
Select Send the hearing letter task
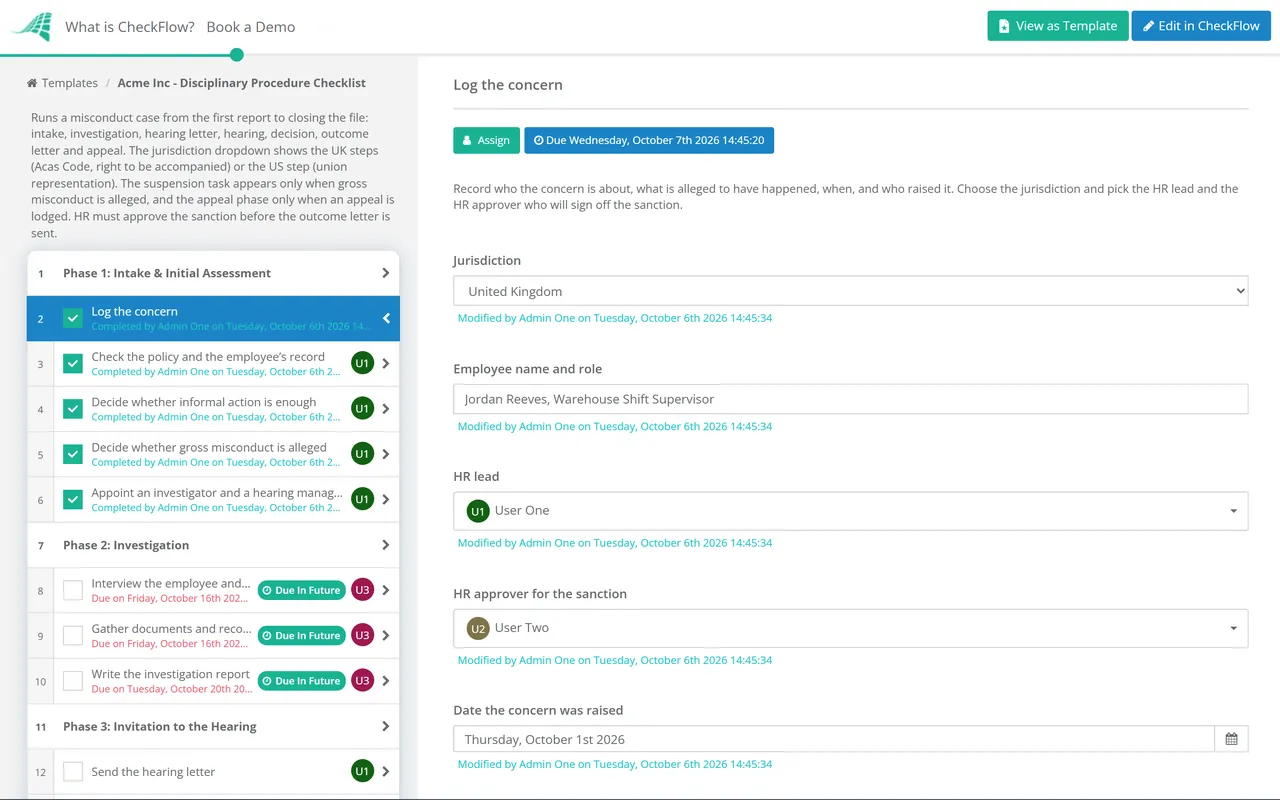click(153, 772)
